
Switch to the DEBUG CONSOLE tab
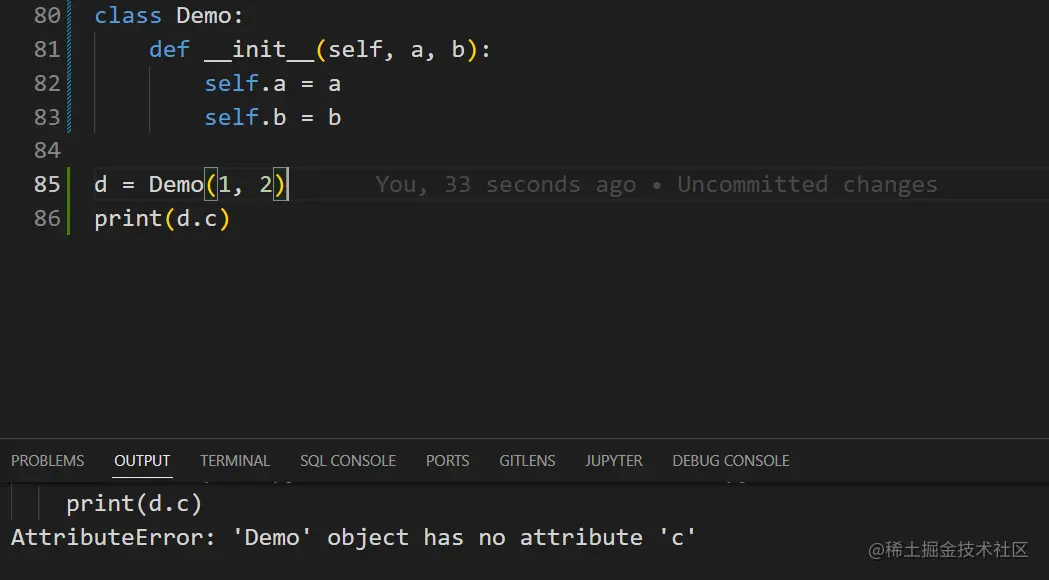pos(731,461)
